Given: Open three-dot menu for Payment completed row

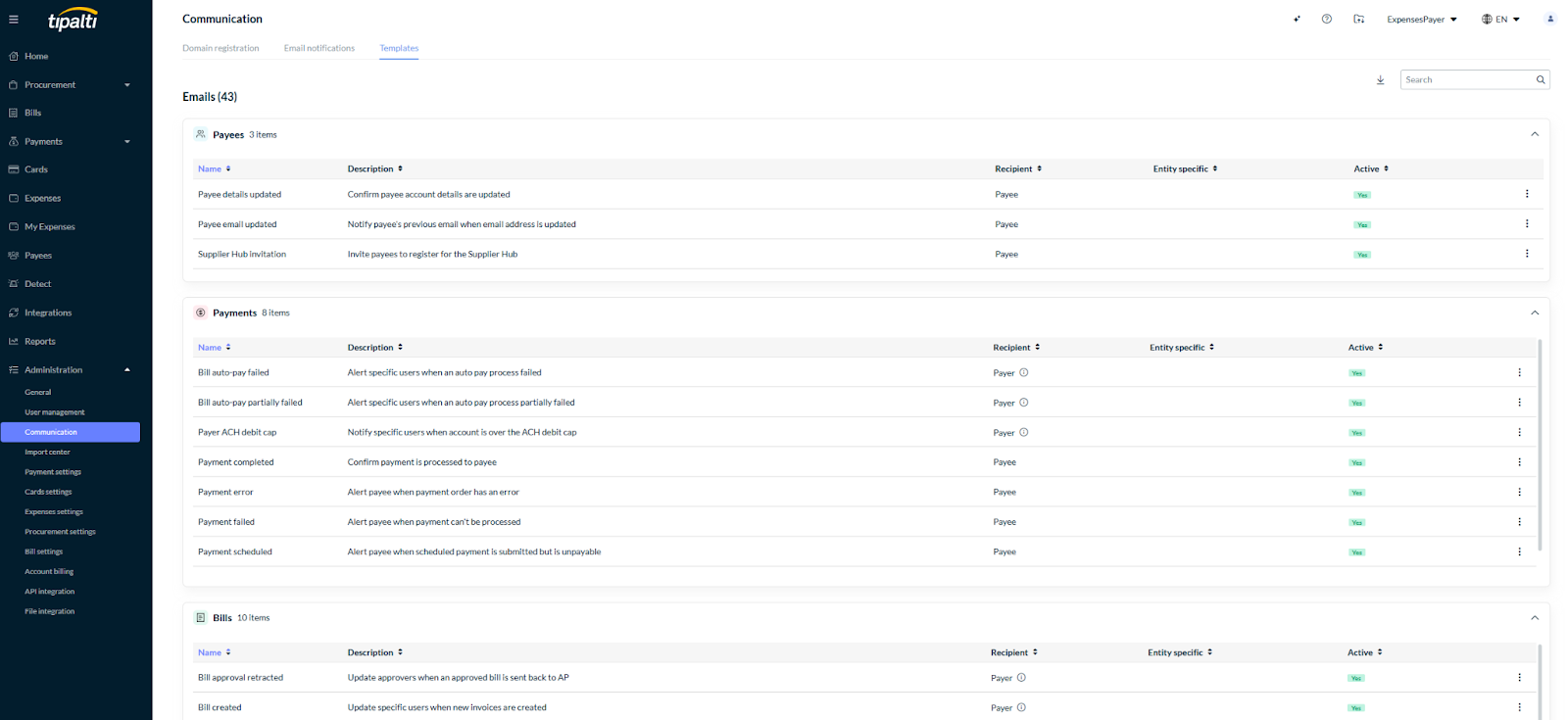Looking at the screenshot, I should point(1520,462).
